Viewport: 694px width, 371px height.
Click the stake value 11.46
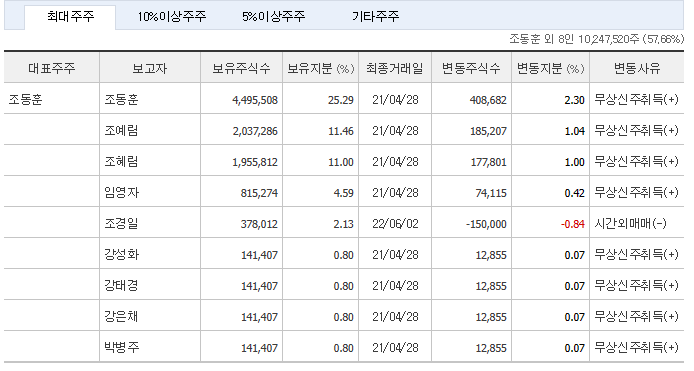[341, 131]
